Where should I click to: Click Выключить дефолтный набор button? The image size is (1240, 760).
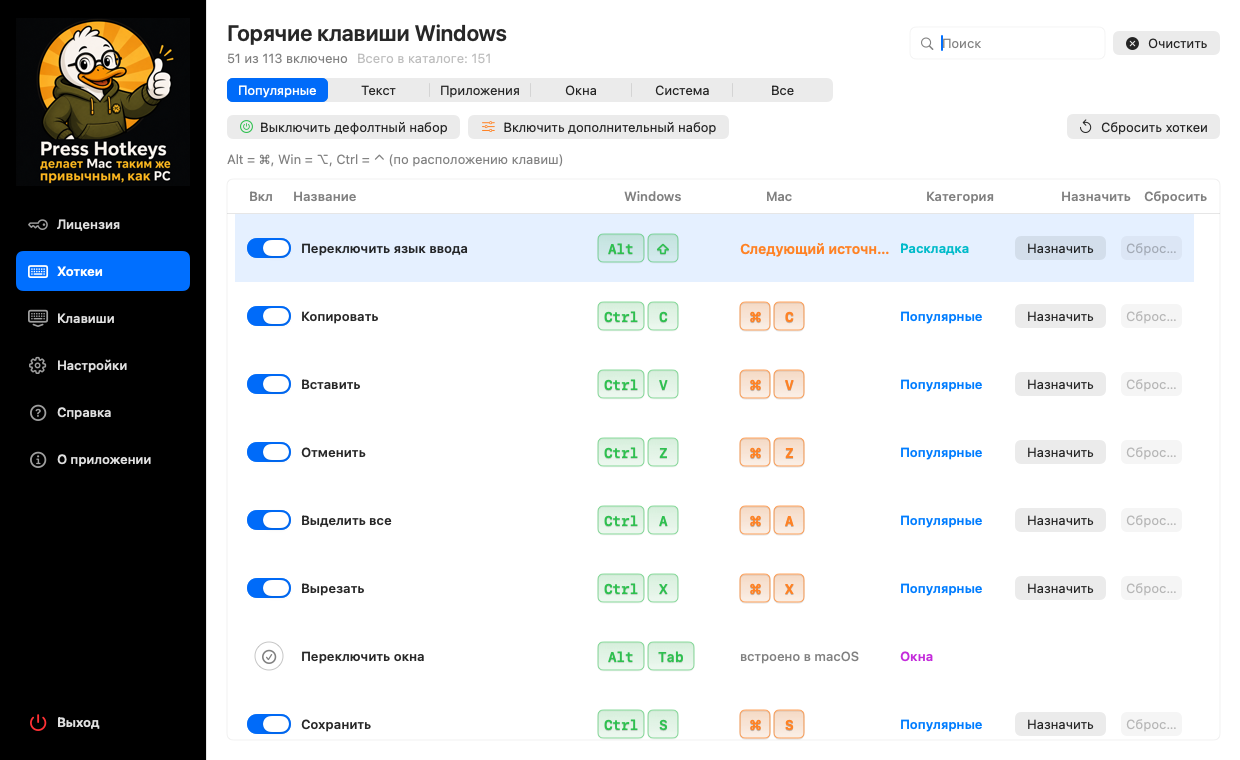(344, 127)
